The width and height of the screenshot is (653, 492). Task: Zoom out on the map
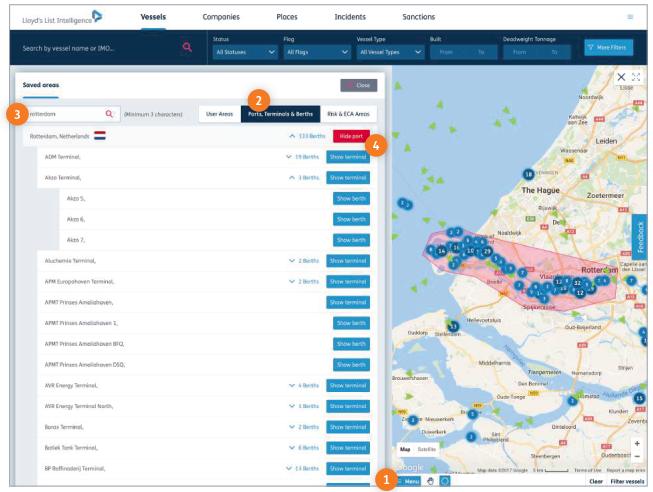[637, 457]
